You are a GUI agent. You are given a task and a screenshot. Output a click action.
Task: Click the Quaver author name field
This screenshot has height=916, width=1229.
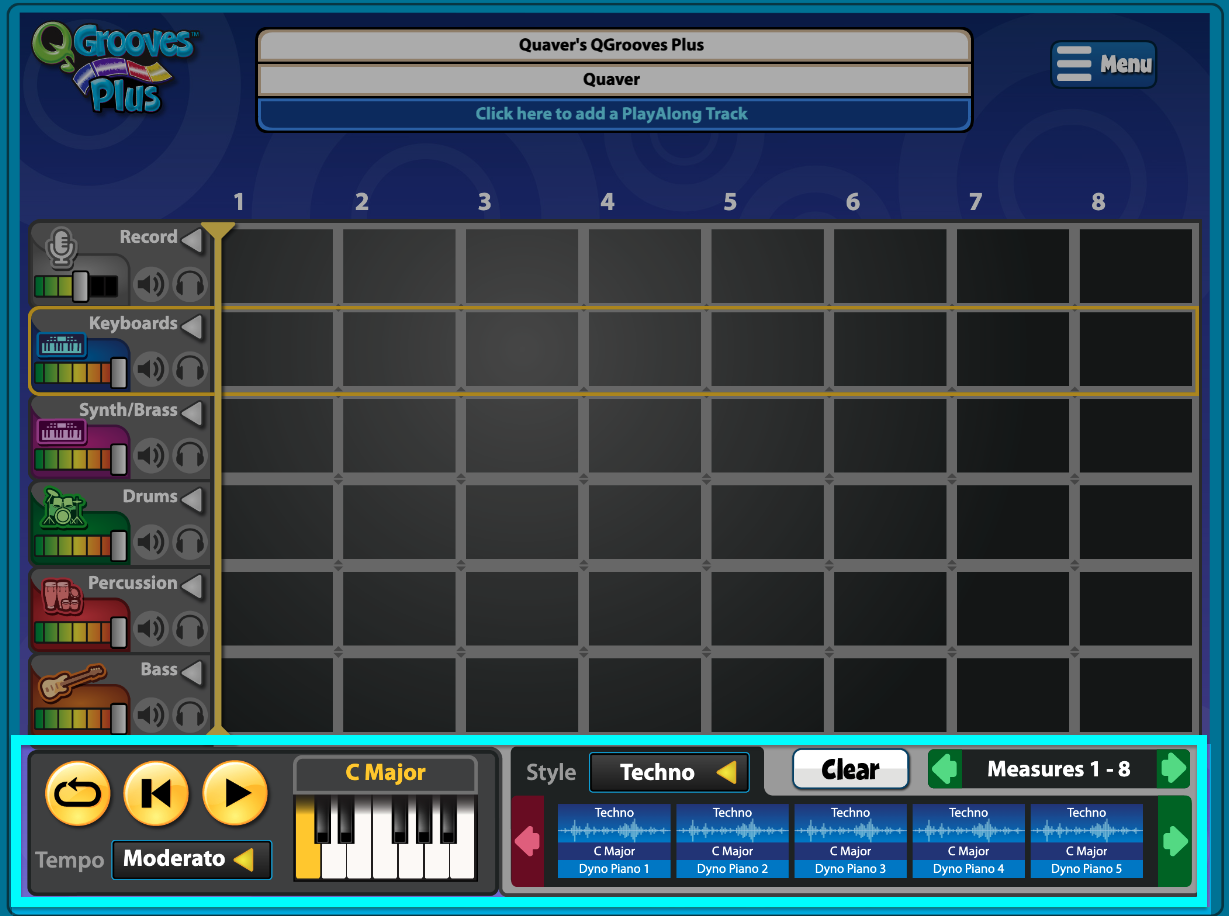[614, 79]
